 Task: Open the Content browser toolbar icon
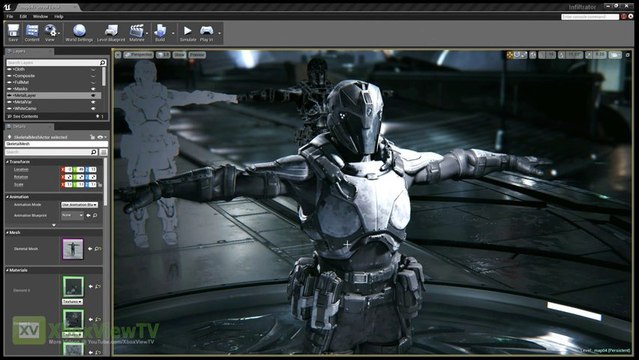click(32, 31)
